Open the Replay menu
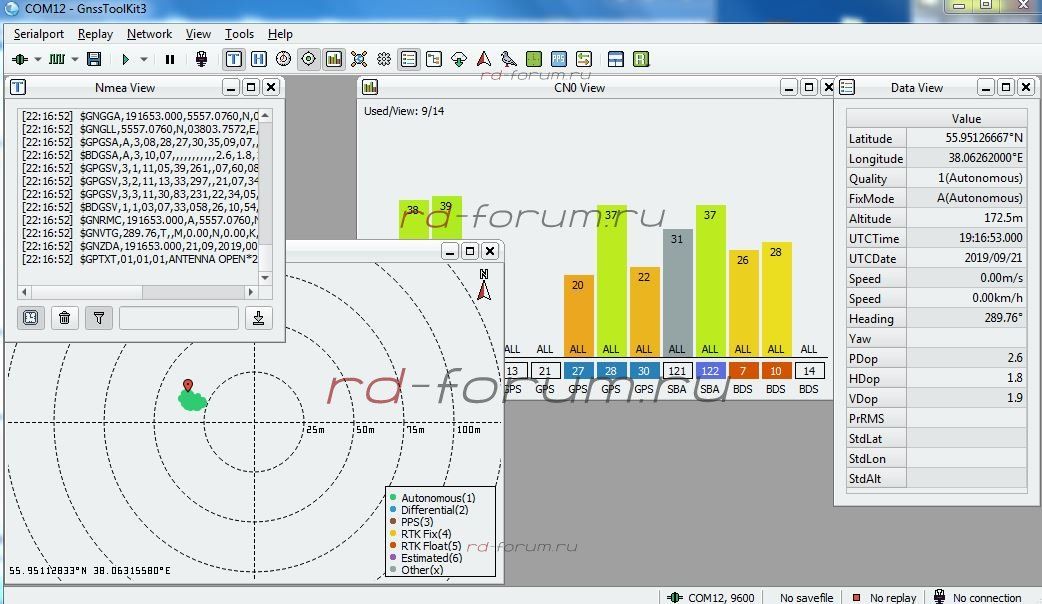Viewport: 1042px width, 604px height. (x=95, y=34)
